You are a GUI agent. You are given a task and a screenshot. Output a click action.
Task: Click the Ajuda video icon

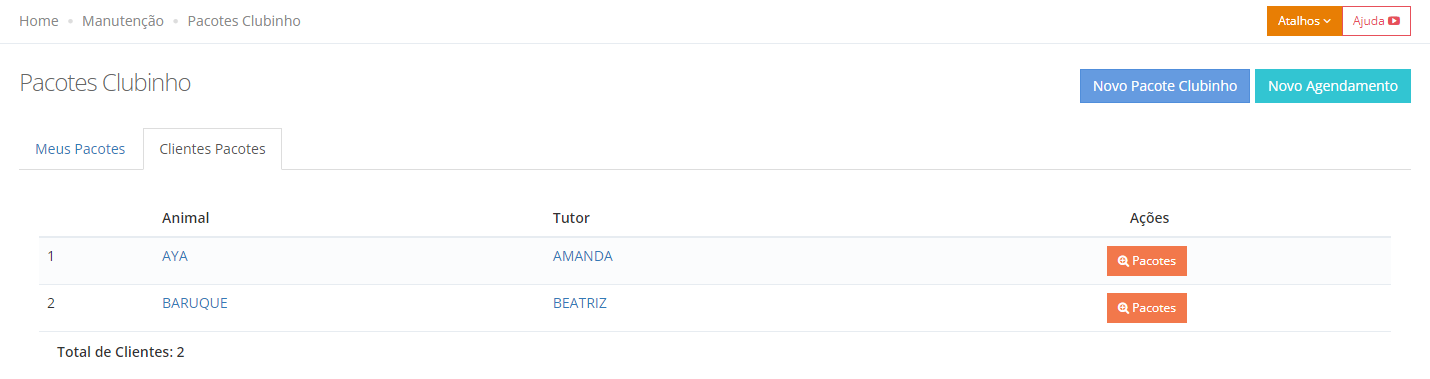[1393, 21]
